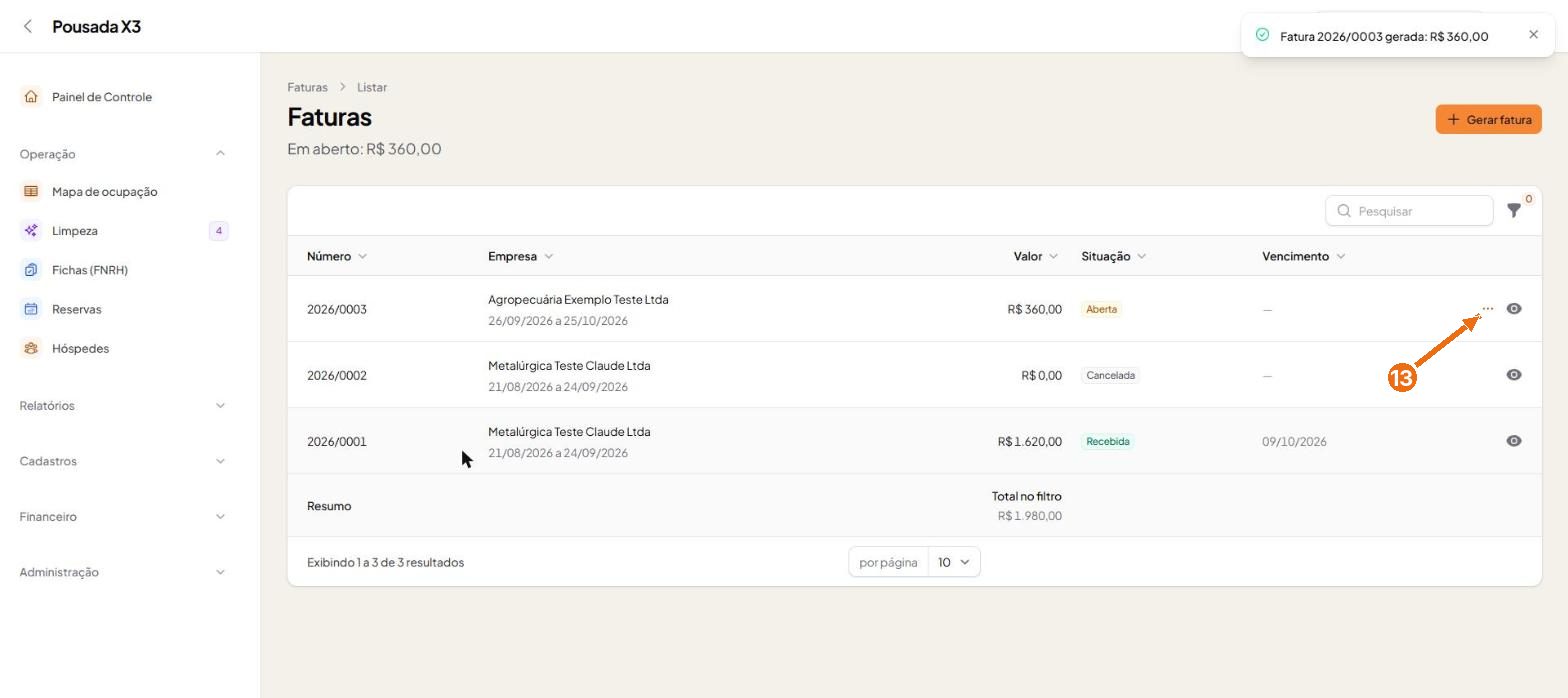Click the Gerar fatura button
This screenshot has width=1568, height=698.
point(1488,119)
